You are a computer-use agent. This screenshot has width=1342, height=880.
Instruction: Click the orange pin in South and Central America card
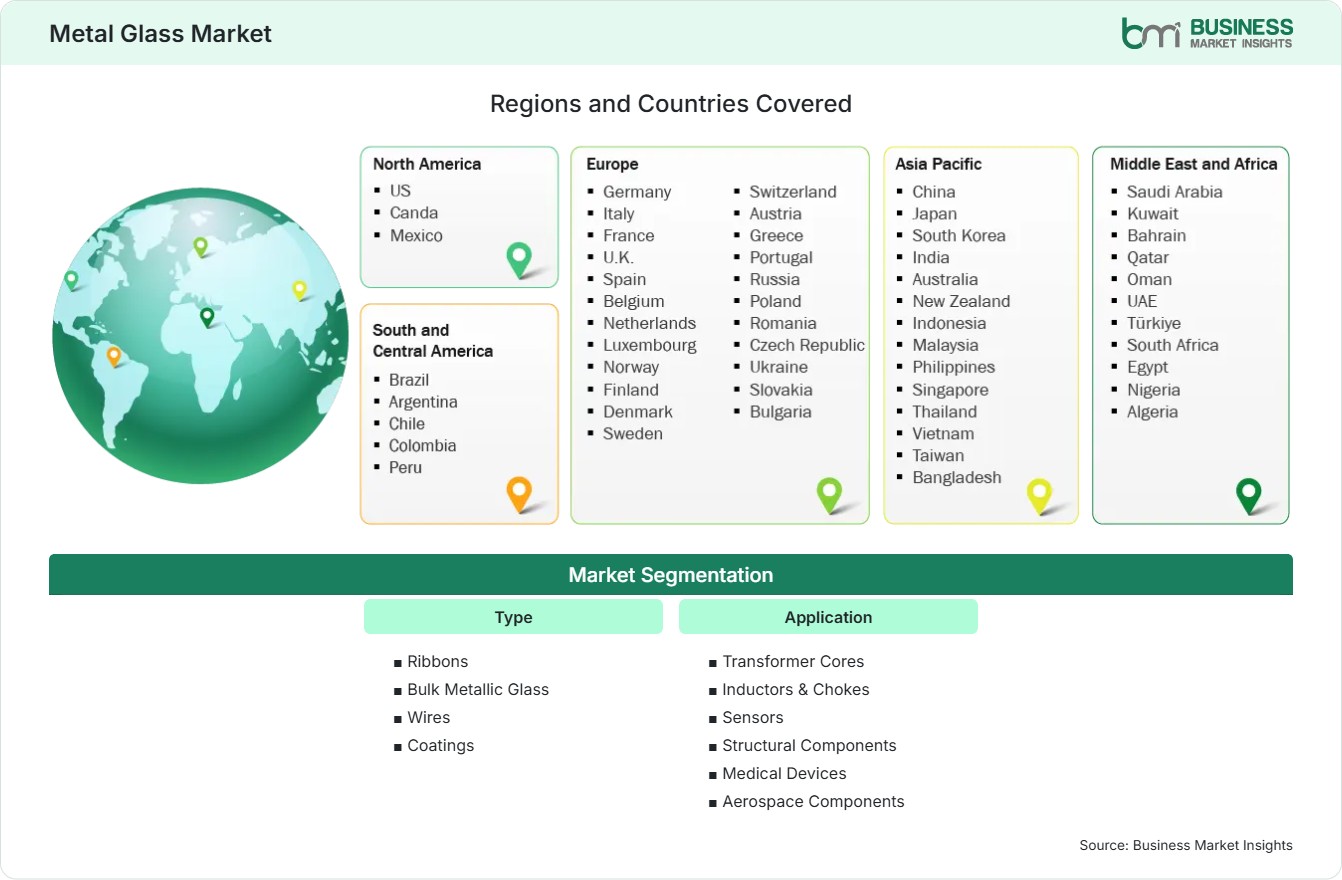coord(518,494)
